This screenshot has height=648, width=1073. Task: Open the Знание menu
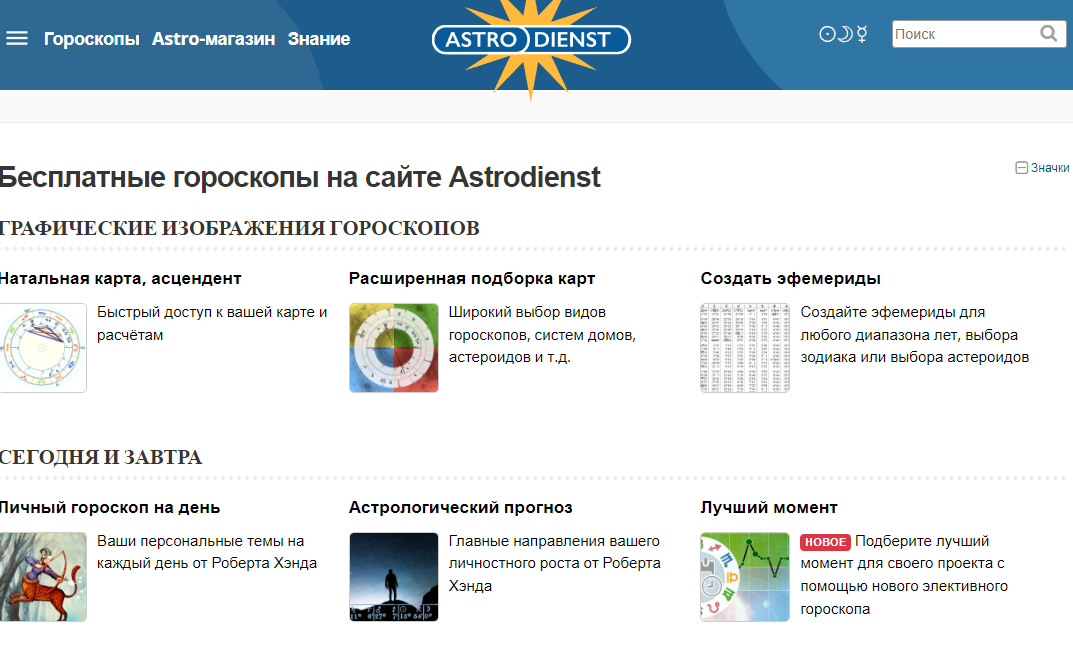click(x=319, y=39)
